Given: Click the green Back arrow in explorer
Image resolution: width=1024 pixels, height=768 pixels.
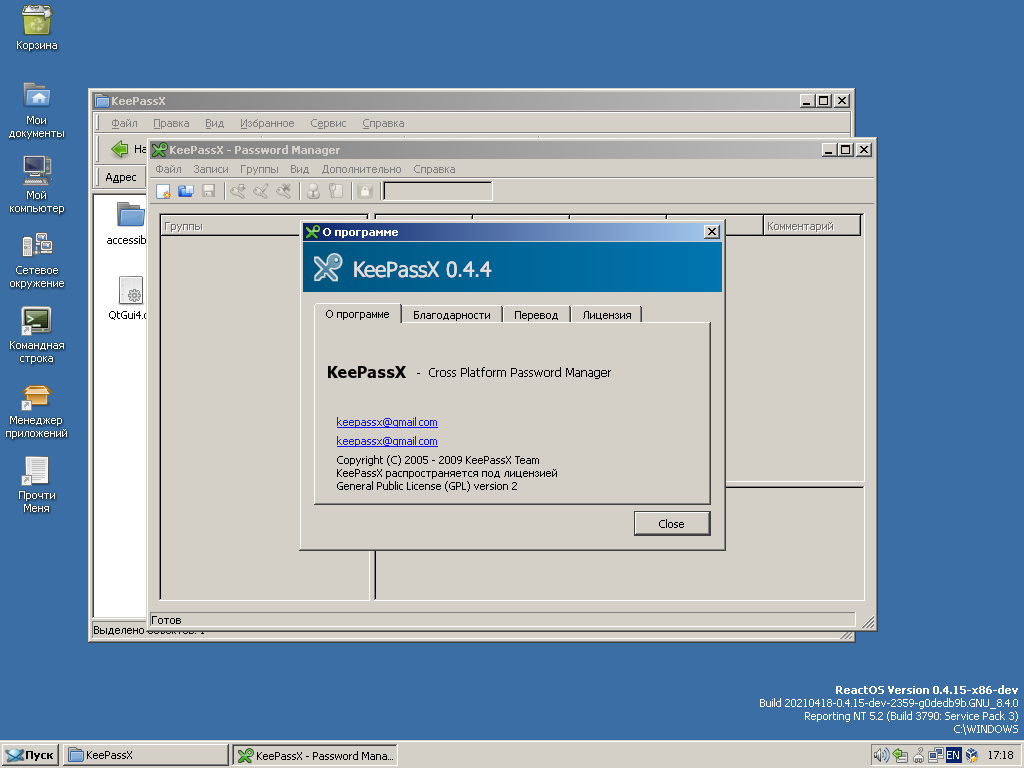Looking at the screenshot, I should click(x=120, y=149).
